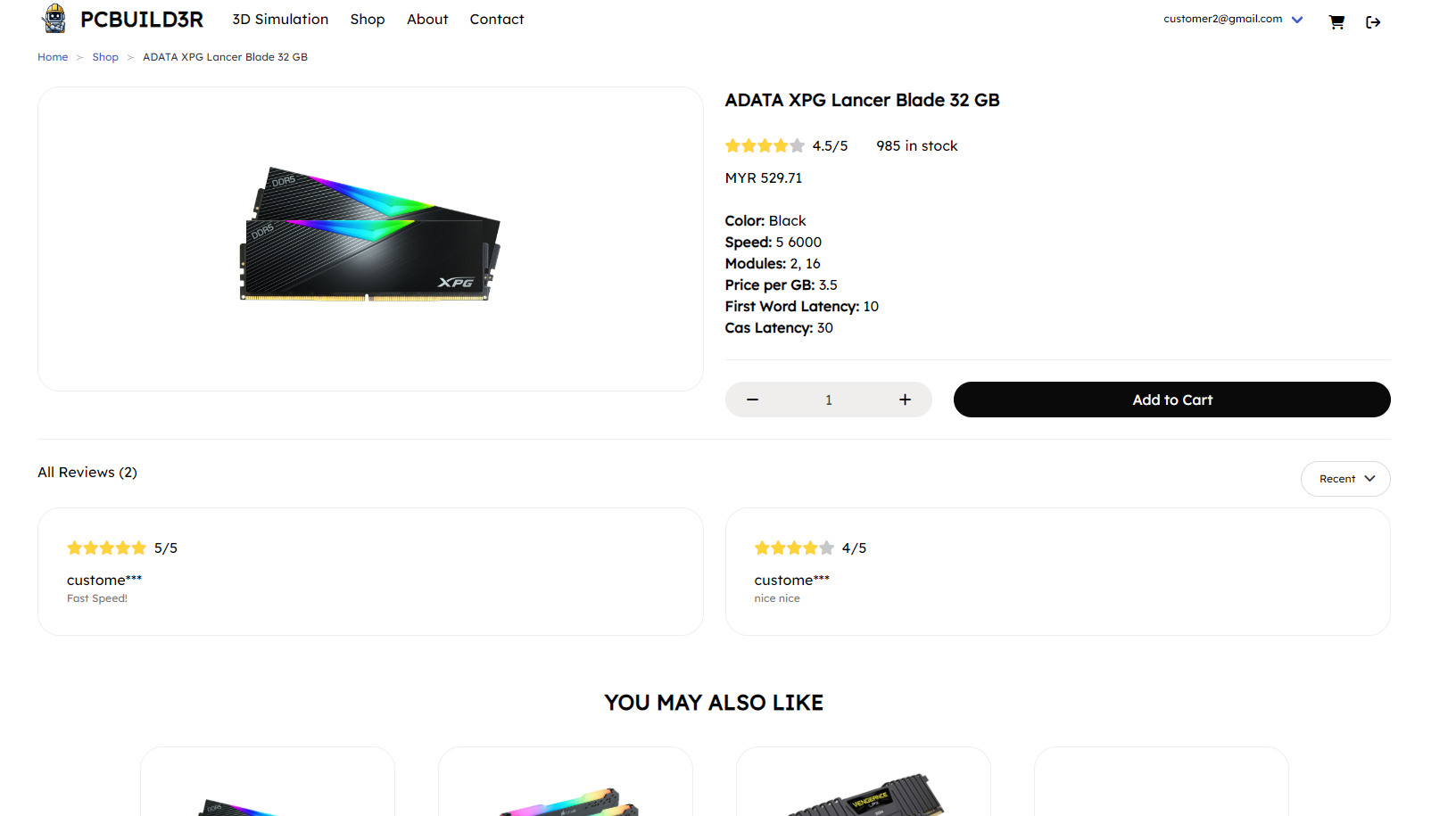Click the logout icon
The width and height of the screenshot is (1456, 816).
(1373, 22)
